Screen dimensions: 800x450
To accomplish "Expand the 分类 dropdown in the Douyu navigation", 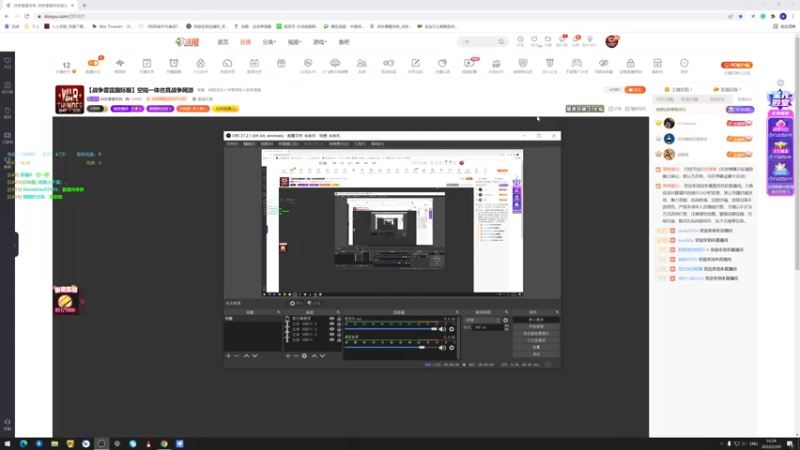I will click(269, 42).
